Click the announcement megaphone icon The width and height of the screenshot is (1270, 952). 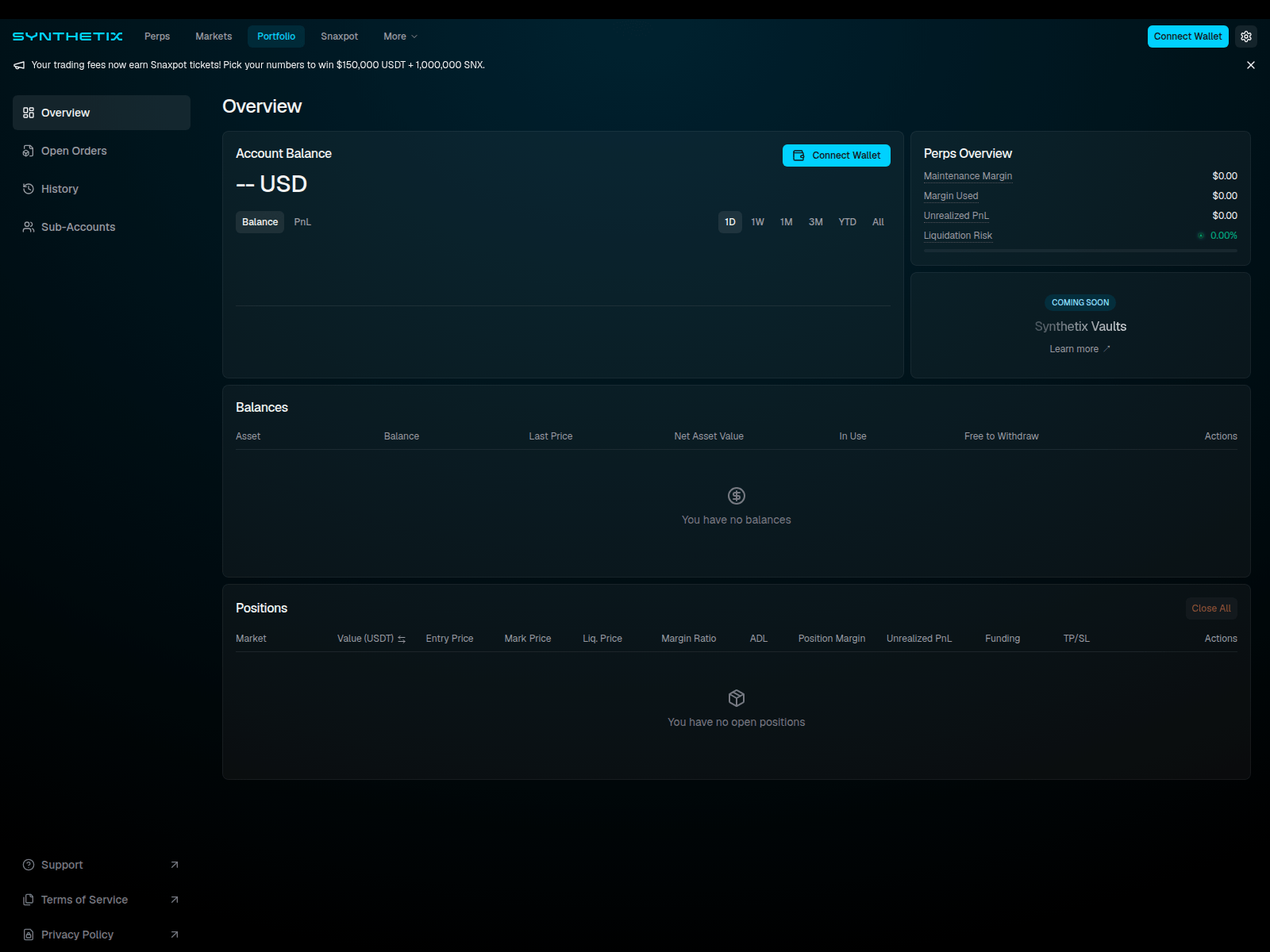19,65
